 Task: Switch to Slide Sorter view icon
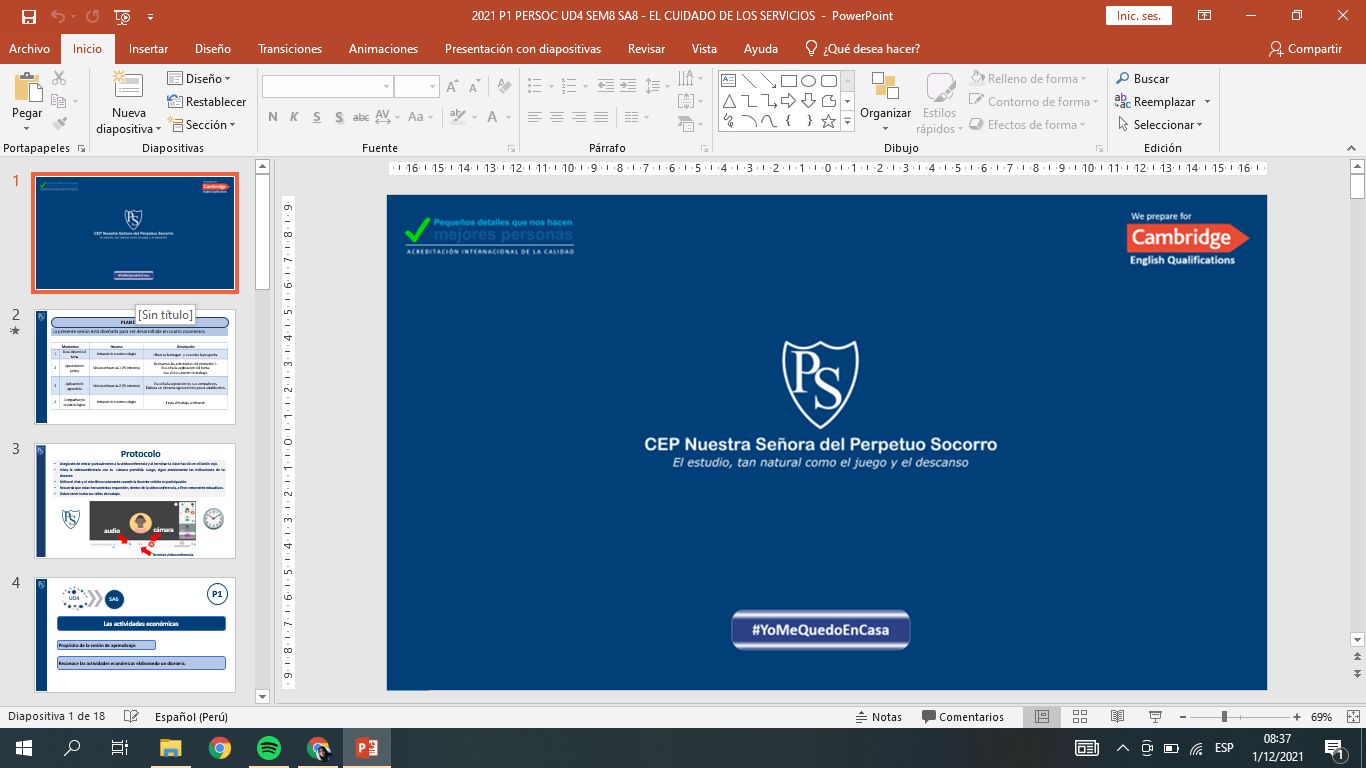pyautogui.click(x=1080, y=717)
